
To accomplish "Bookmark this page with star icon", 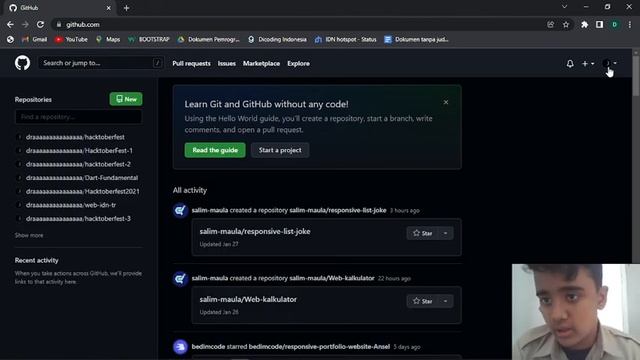I will pyautogui.click(x=566, y=24).
